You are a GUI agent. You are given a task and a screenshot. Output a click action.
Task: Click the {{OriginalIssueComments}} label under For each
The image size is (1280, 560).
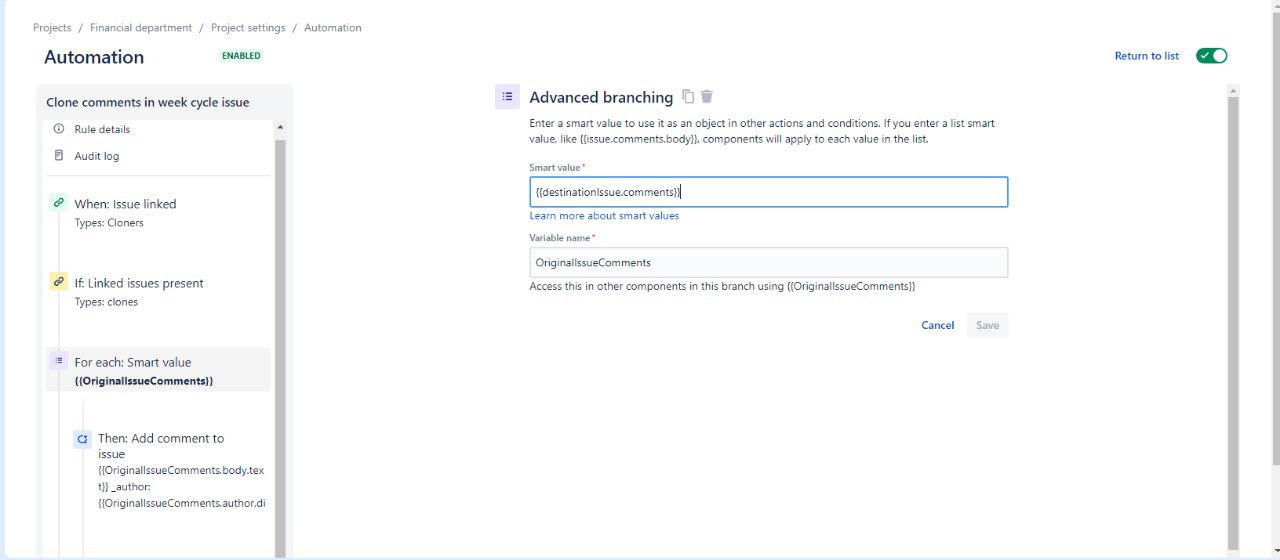point(144,381)
